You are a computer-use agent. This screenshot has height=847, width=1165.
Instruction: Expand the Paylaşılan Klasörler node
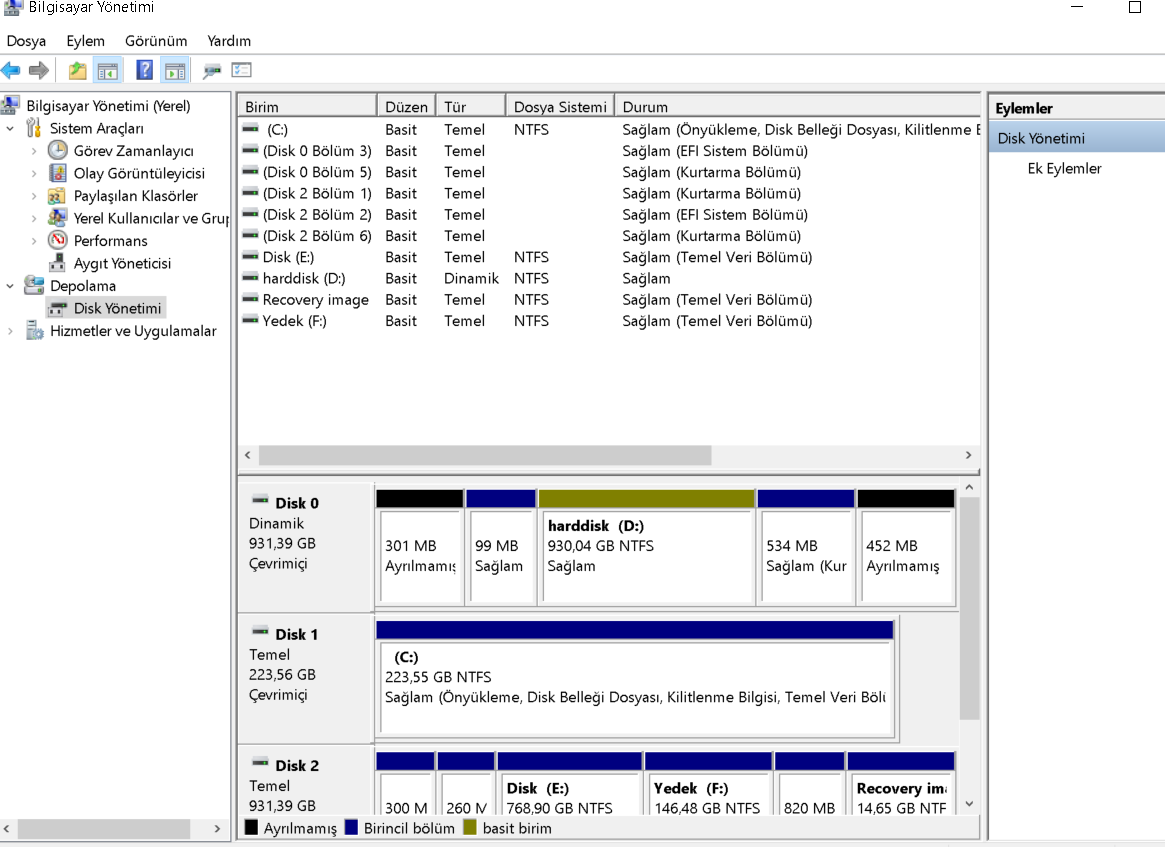click(x=34, y=196)
